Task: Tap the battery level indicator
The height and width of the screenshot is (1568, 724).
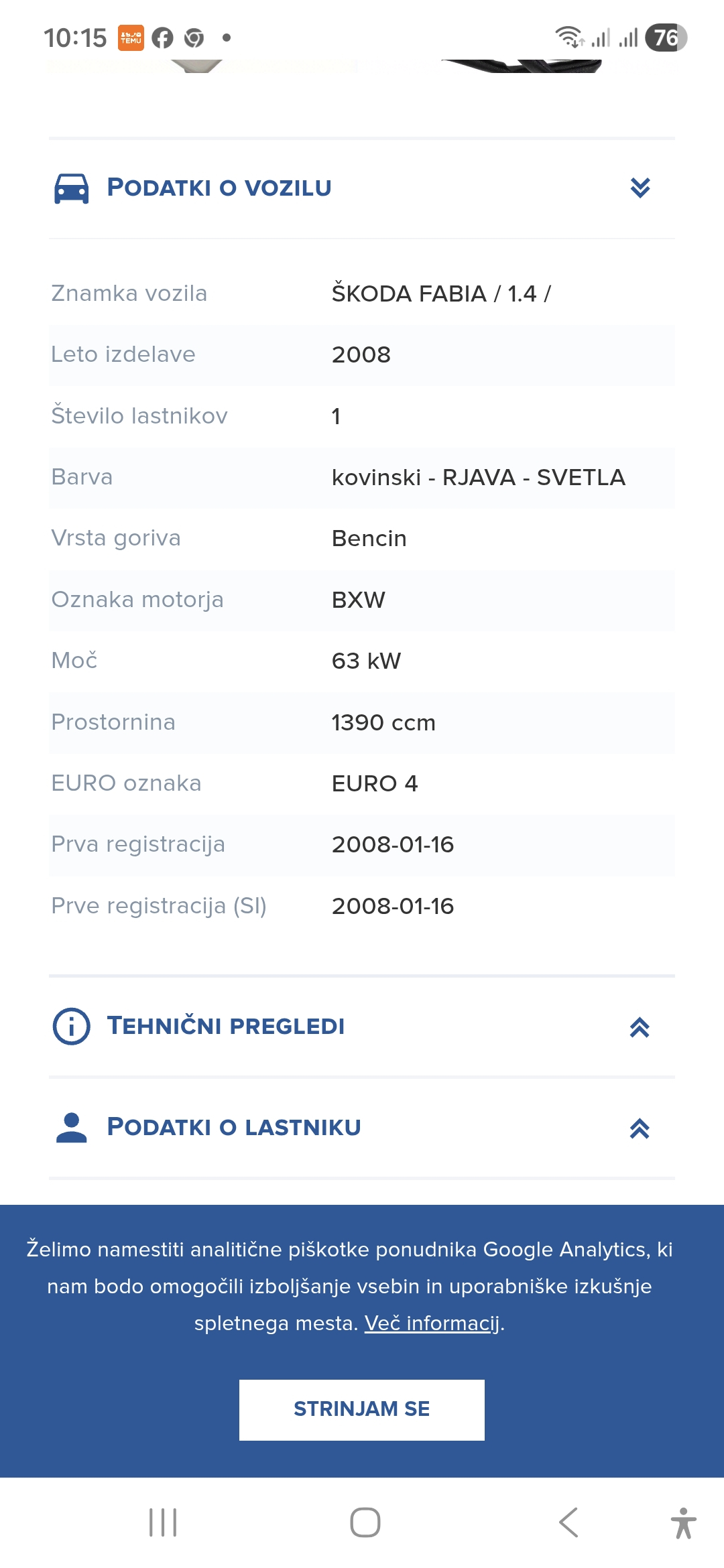Action: [x=666, y=38]
